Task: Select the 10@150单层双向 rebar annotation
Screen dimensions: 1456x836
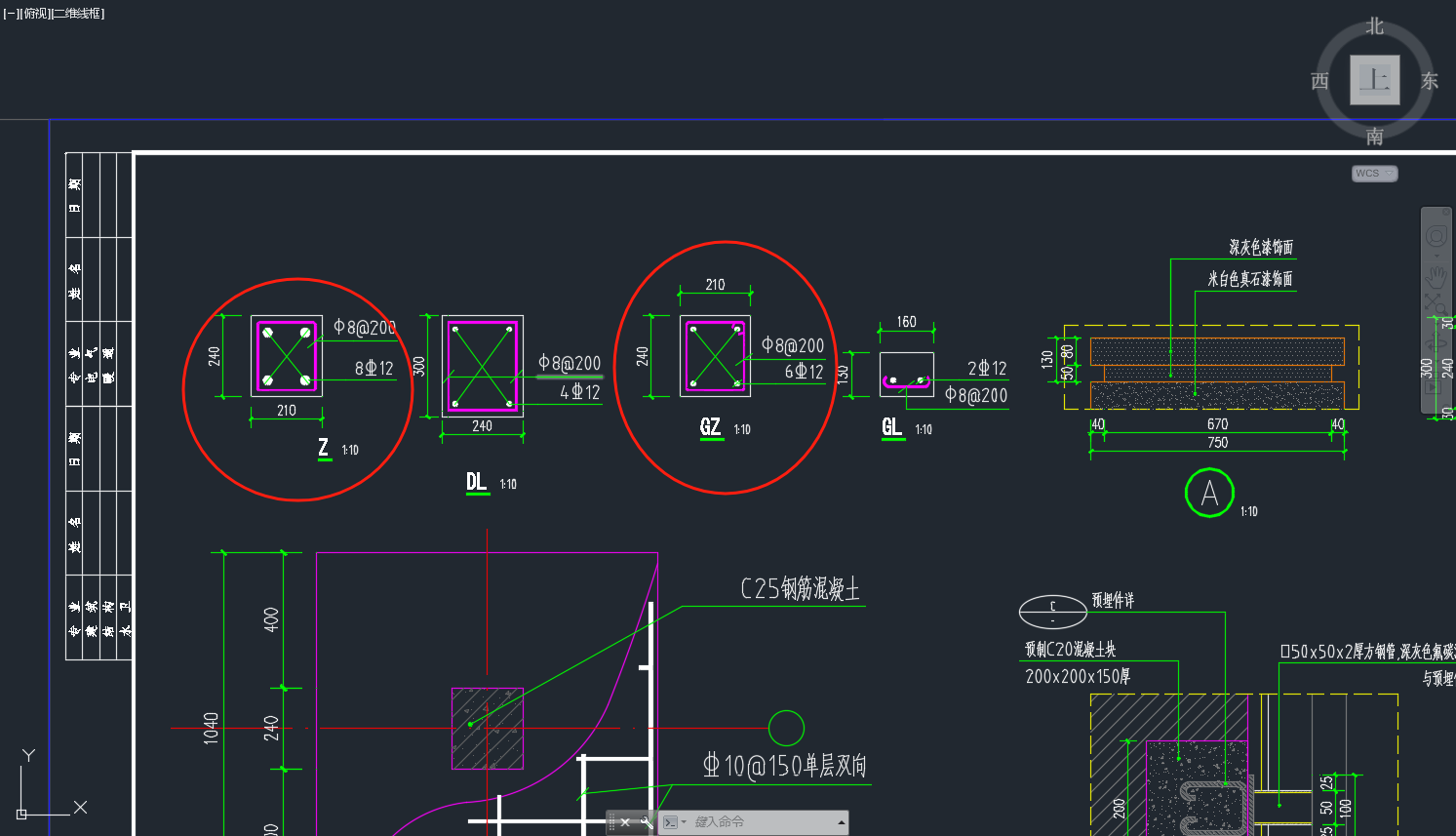Action: point(785,766)
